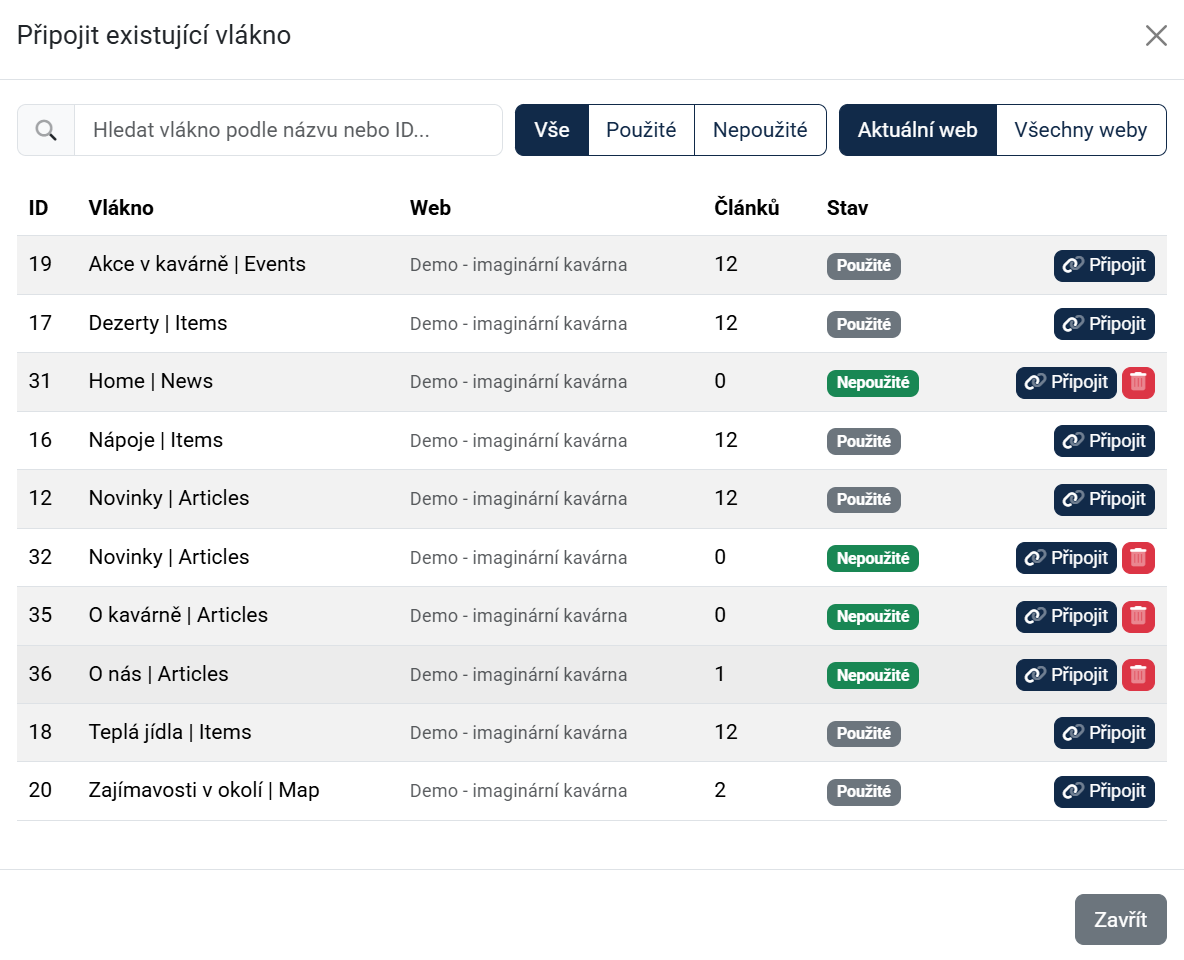Delete the Home | News thread
The width and height of the screenshot is (1184, 960).
[x=1138, y=383]
